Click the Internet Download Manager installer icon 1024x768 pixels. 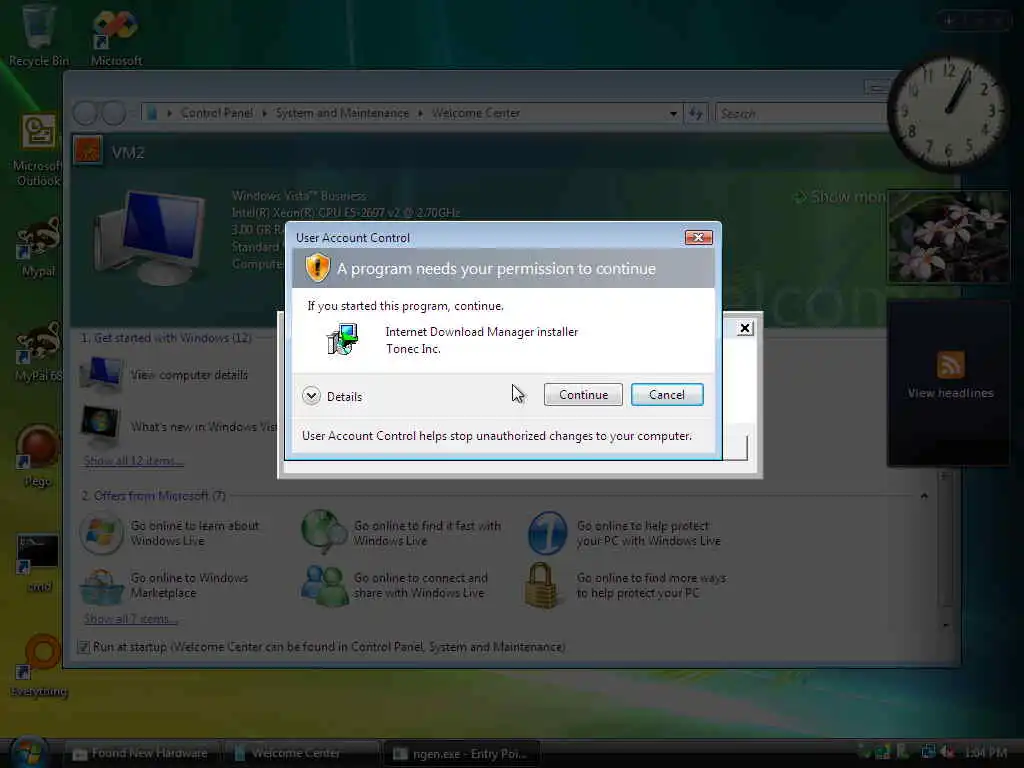click(x=342, y=340)
